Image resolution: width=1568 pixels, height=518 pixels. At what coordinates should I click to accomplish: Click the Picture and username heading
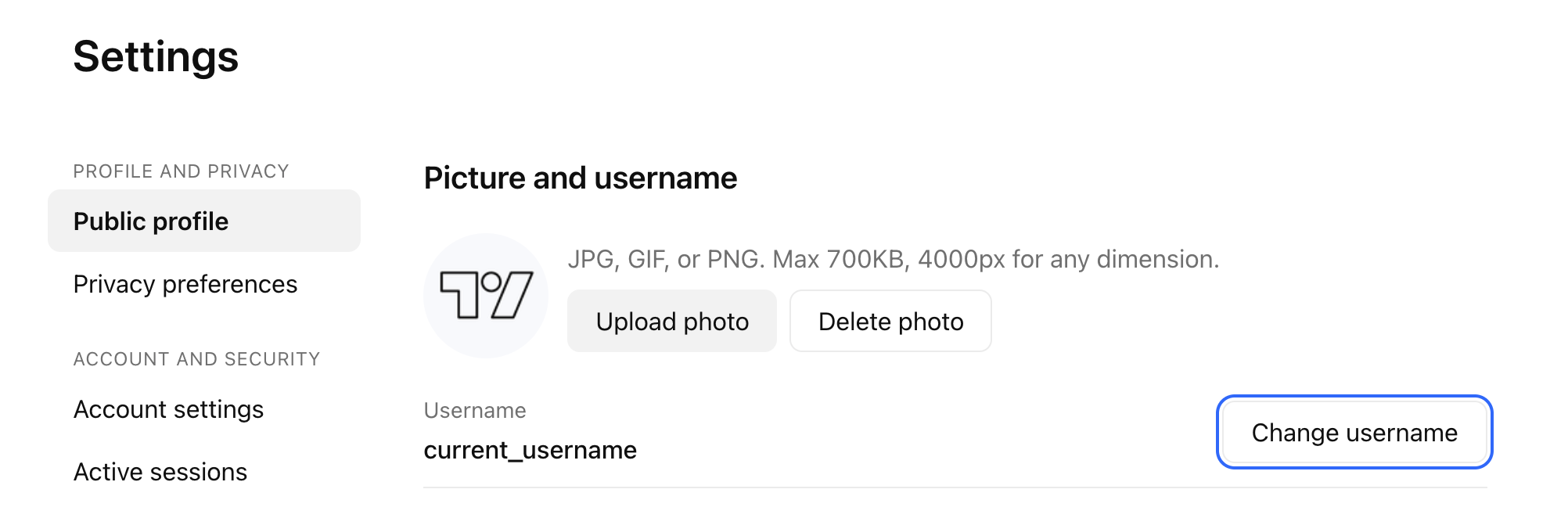(581, 178)
